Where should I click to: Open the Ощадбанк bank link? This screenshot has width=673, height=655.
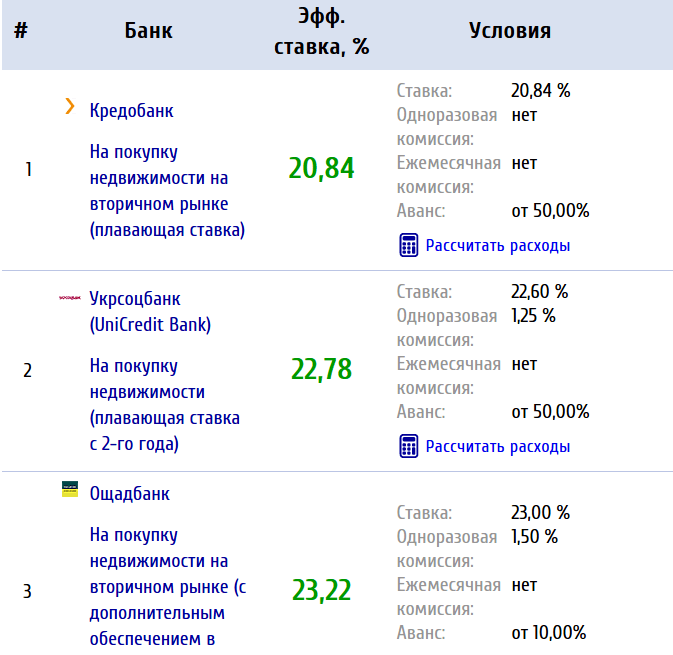[x=130, y=494]
